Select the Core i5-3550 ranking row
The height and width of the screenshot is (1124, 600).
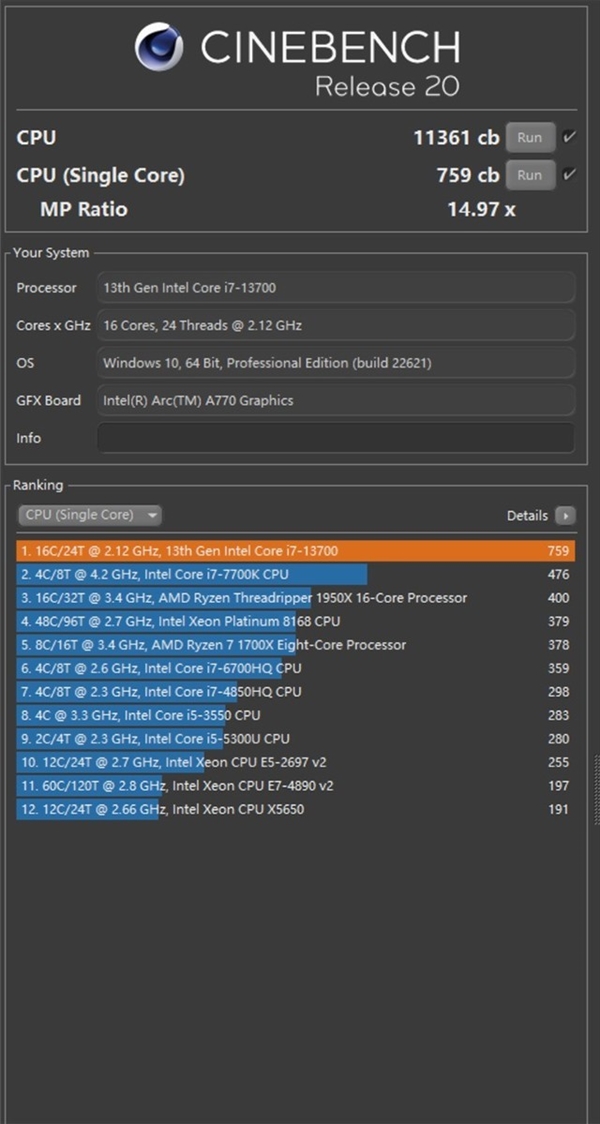[x=295, y=715]
